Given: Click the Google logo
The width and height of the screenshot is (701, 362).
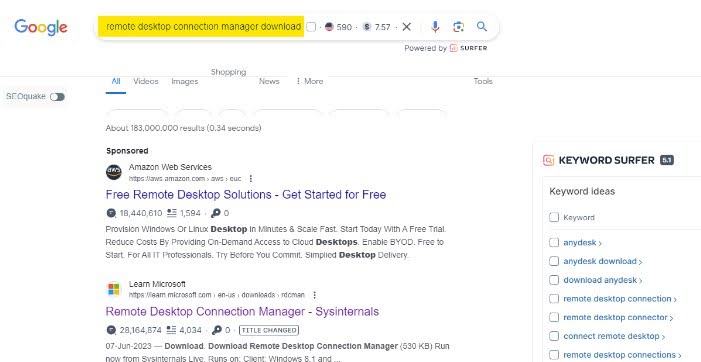Looking at the screenshot, I should (41, 27).
